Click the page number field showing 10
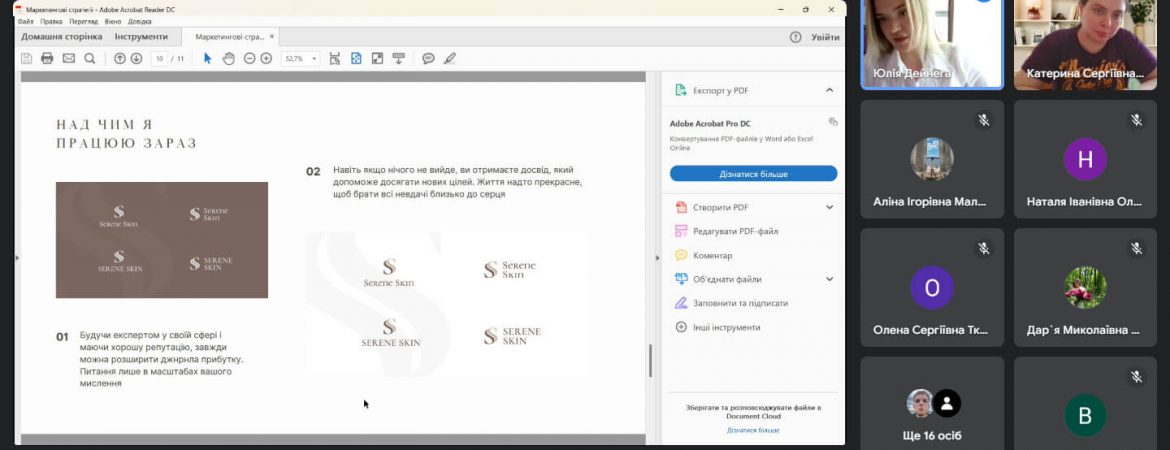This screenshot has width=1170, height=450. tap(159, 58)
